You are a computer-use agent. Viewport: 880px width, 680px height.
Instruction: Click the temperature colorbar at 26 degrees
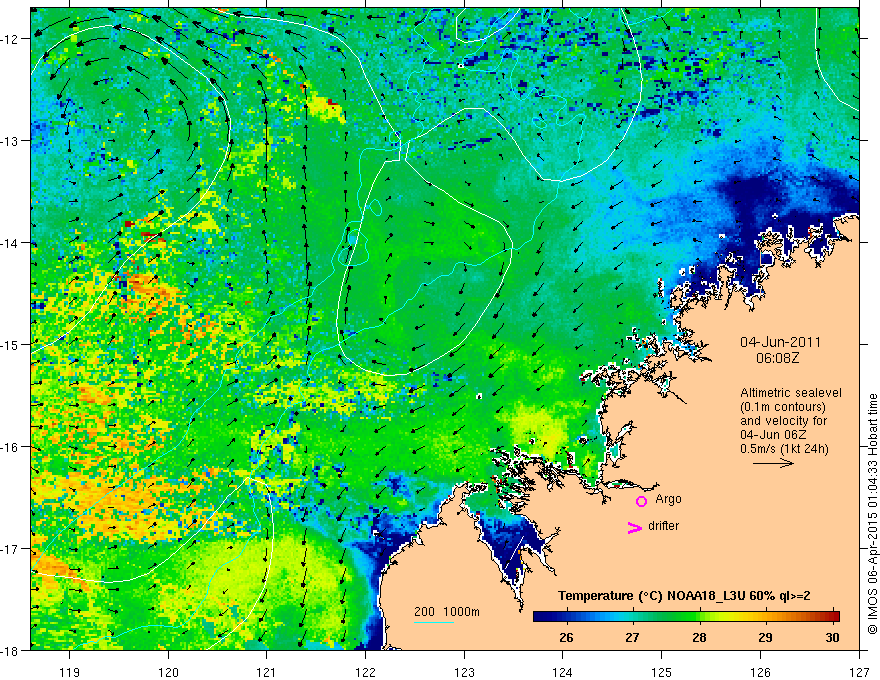point(566,617)
